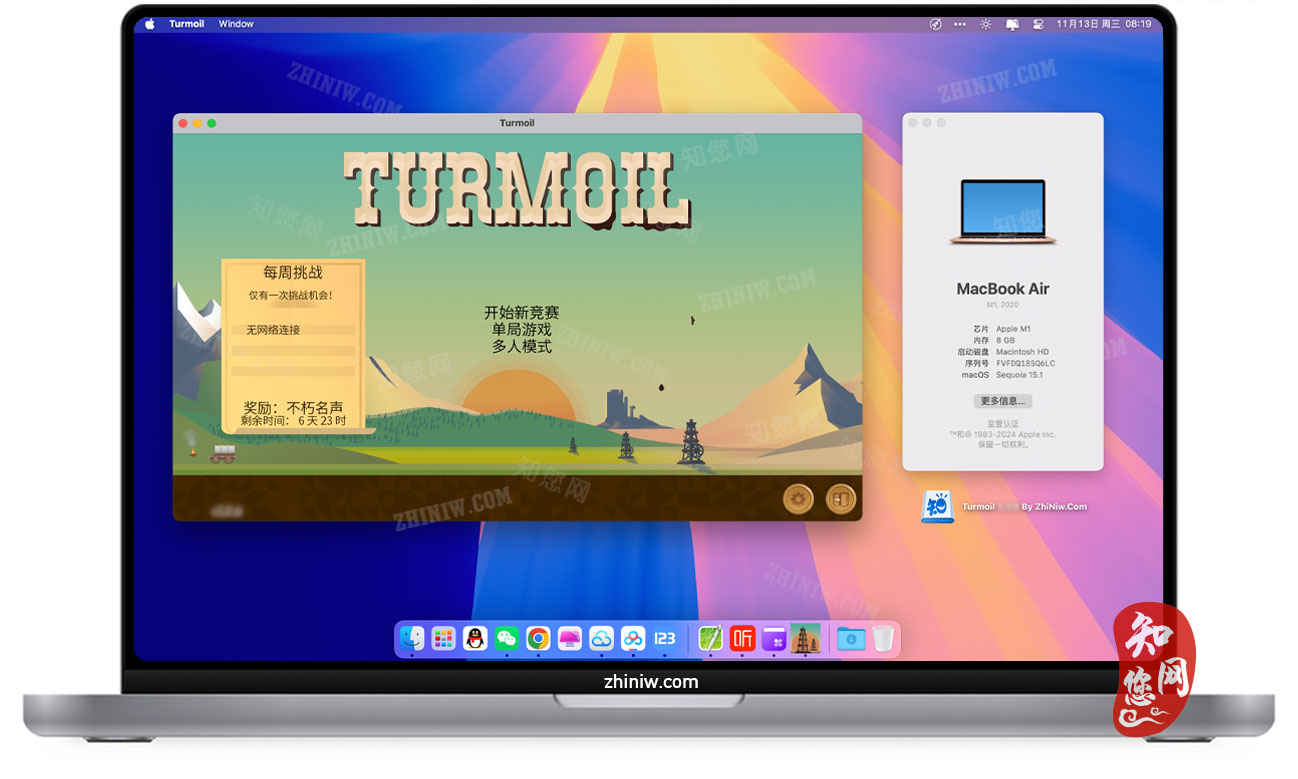Screen dimensions: 1298x779
Task: Click the '8 GB' memory value
Action: pos(1005,340)
